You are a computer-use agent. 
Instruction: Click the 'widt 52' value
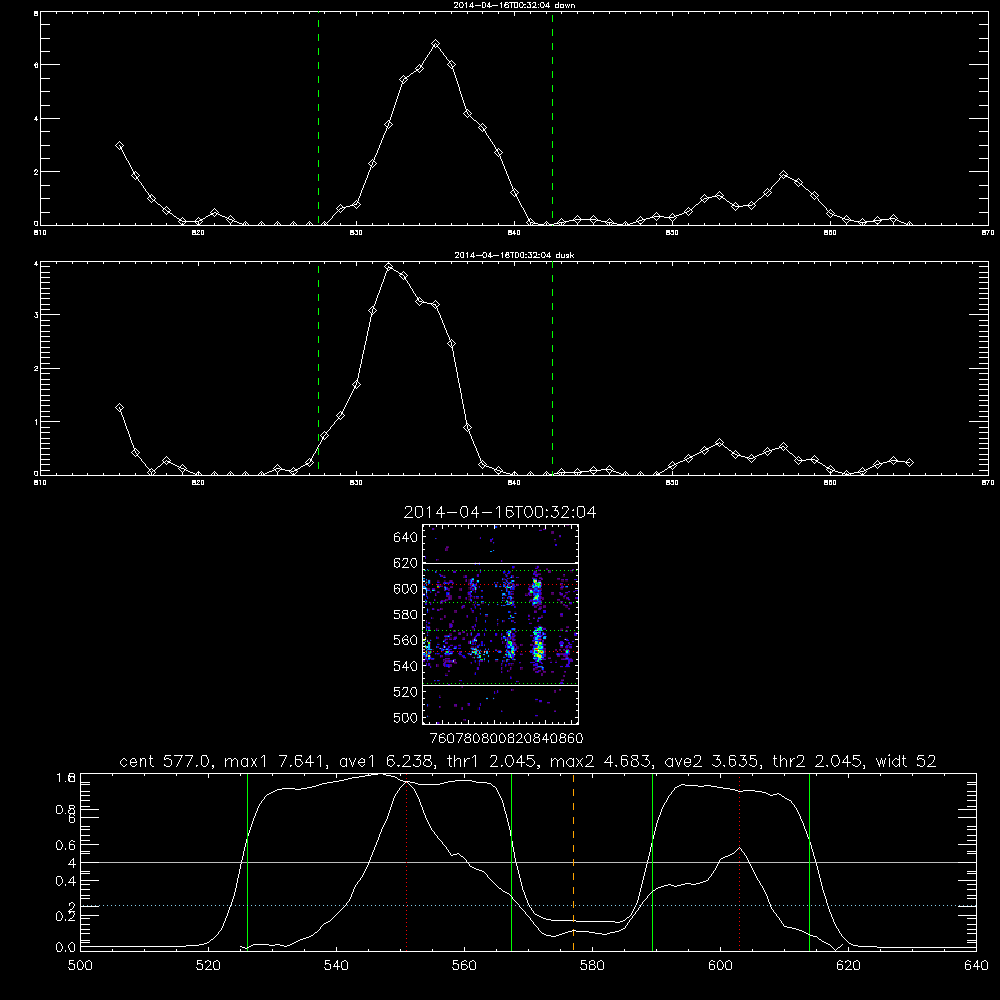906,761
